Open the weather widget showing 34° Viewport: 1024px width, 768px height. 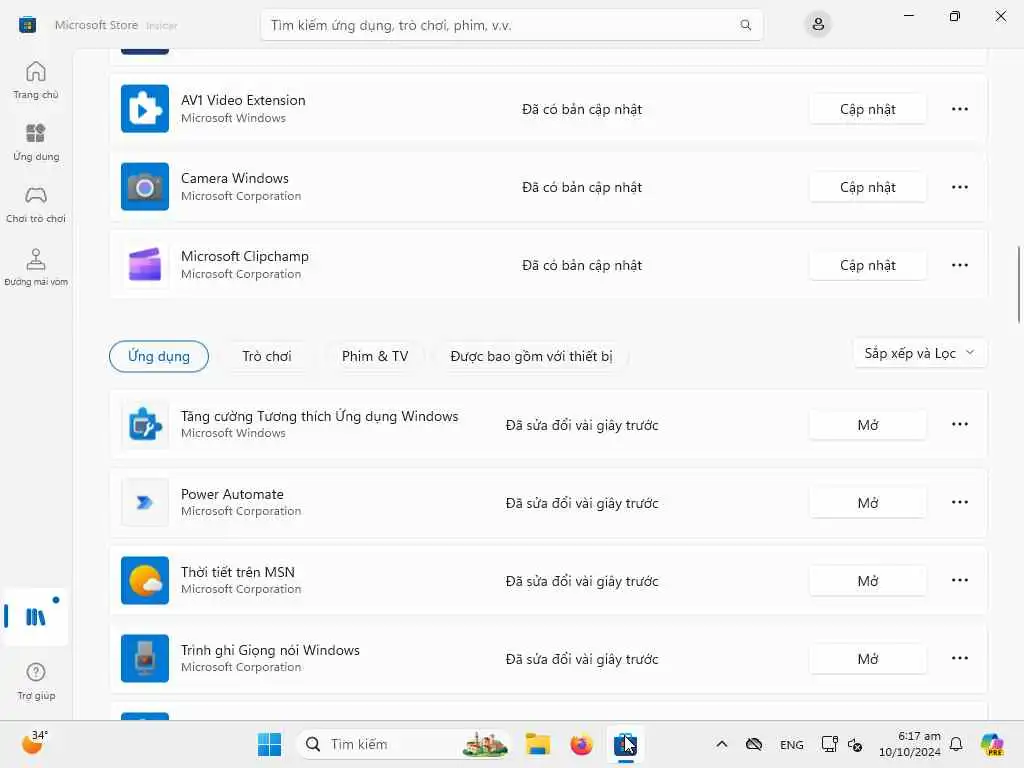tap(34, 743)
